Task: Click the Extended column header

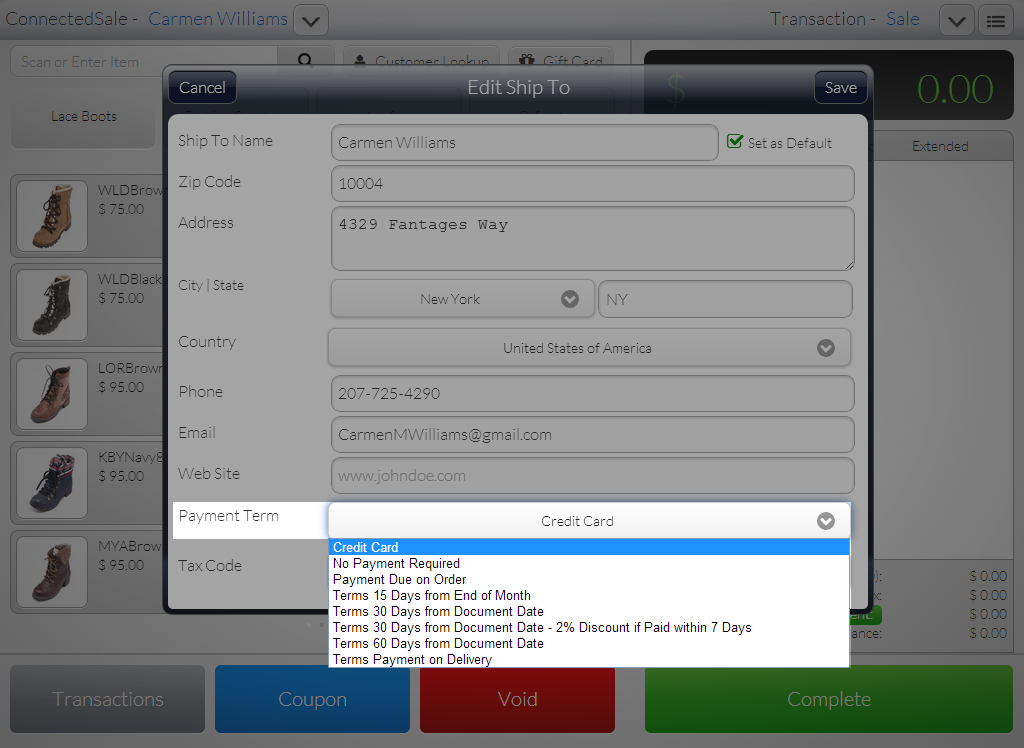Action: pyautogui.click(x=940, y=146)
